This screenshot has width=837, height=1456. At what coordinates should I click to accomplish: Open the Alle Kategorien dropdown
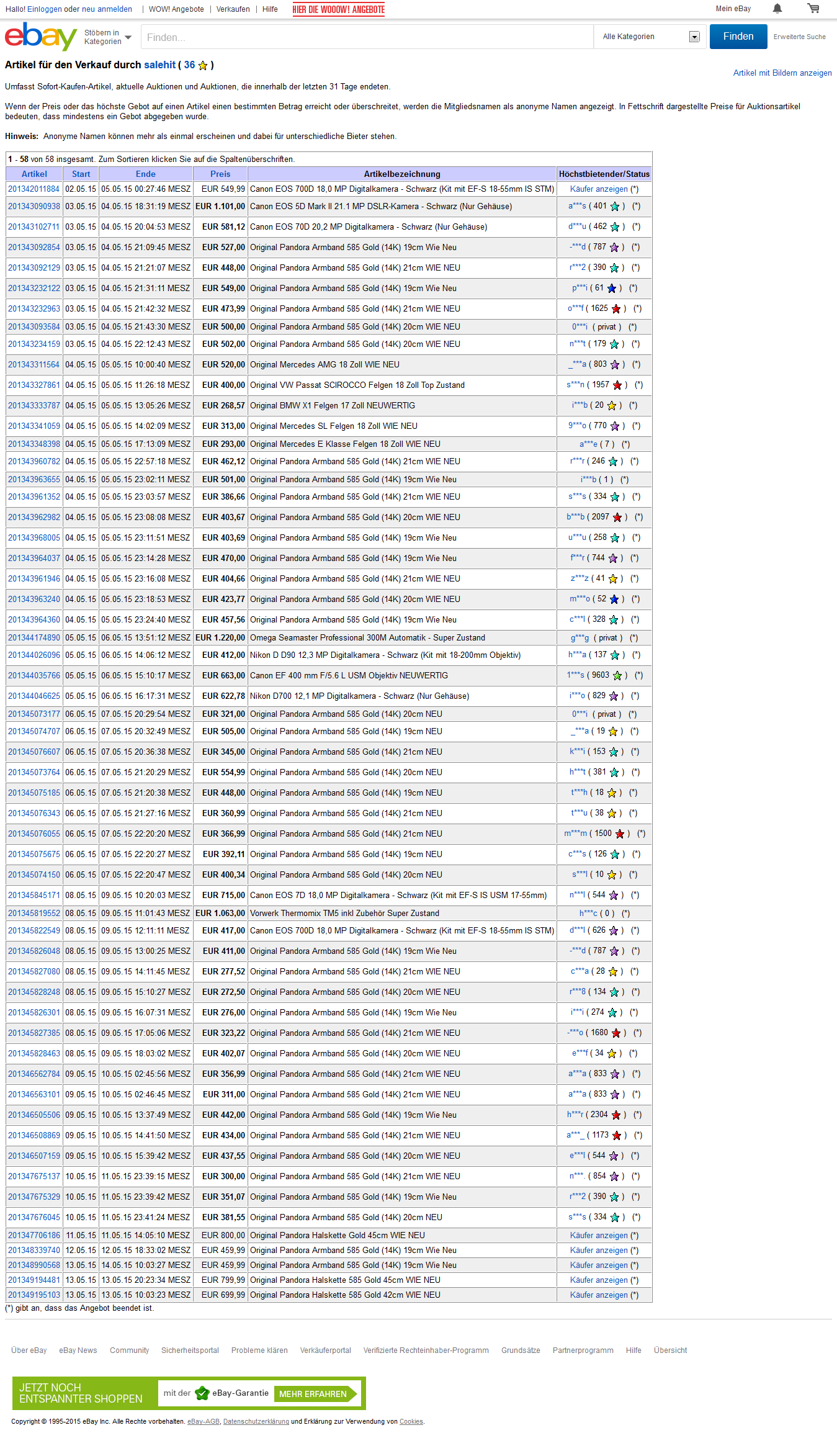click(650, 37)
